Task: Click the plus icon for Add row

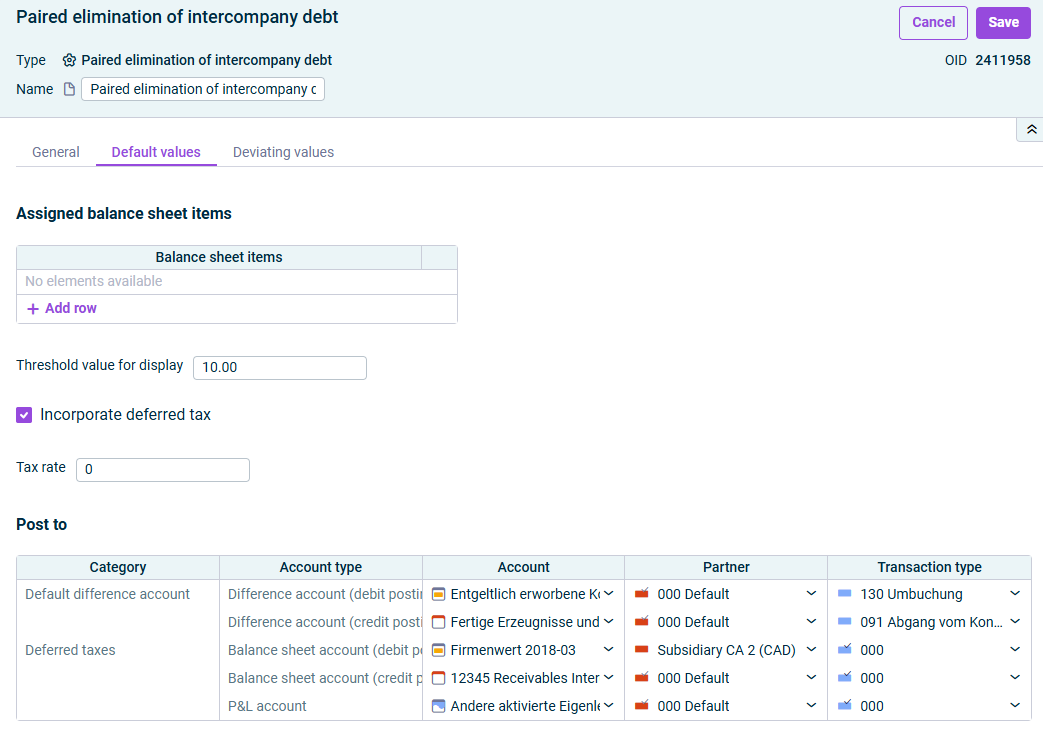Action: tap(33, 309)
